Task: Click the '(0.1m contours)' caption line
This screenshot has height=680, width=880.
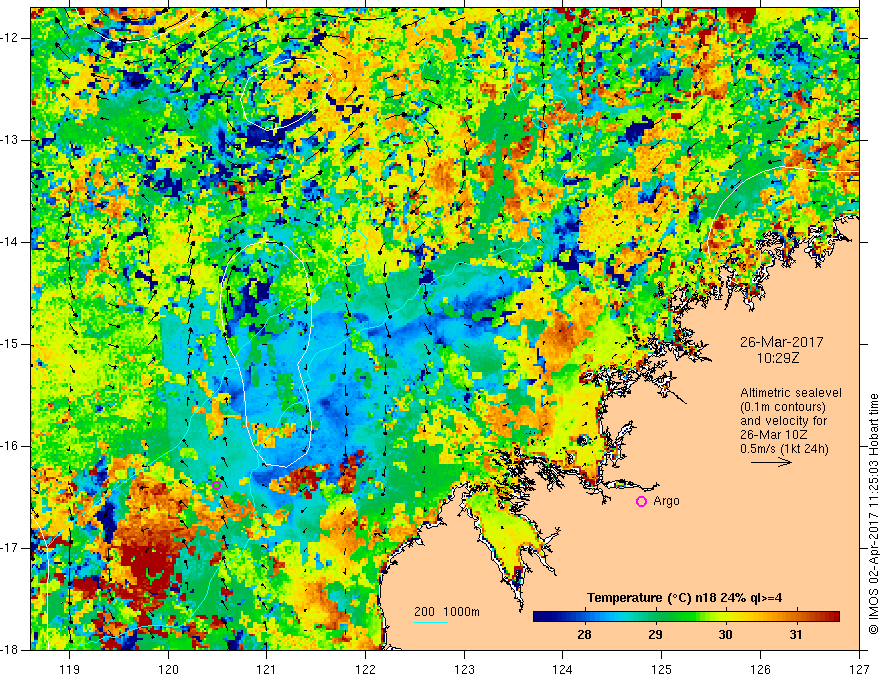Action: point(783,407)
